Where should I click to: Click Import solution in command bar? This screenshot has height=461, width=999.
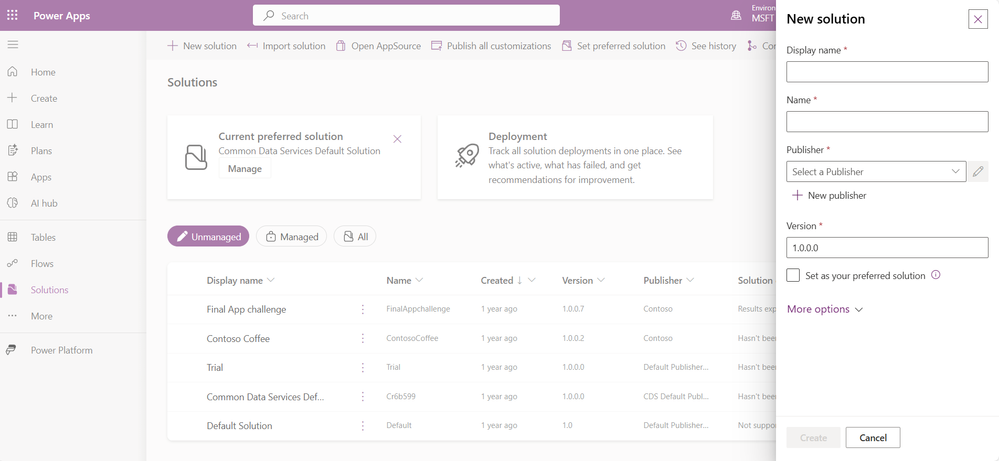(286, 46)
